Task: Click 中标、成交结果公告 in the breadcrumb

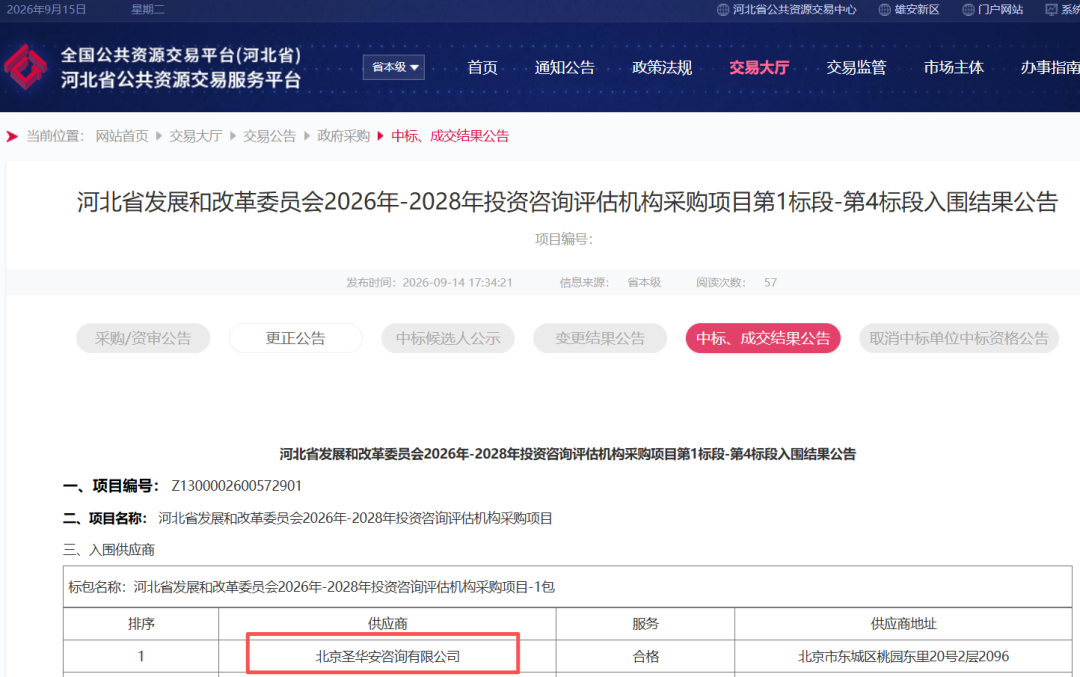Action: pos(450,136)
